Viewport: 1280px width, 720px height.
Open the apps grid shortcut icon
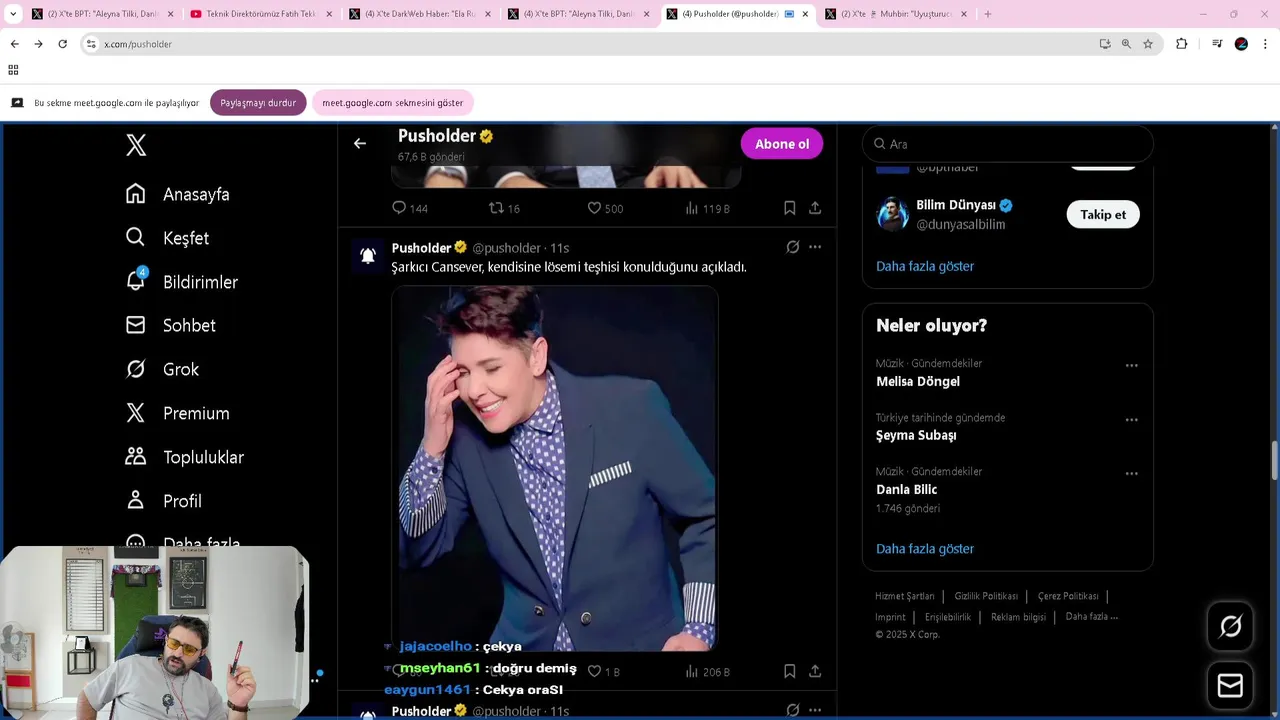pos(13,70)
